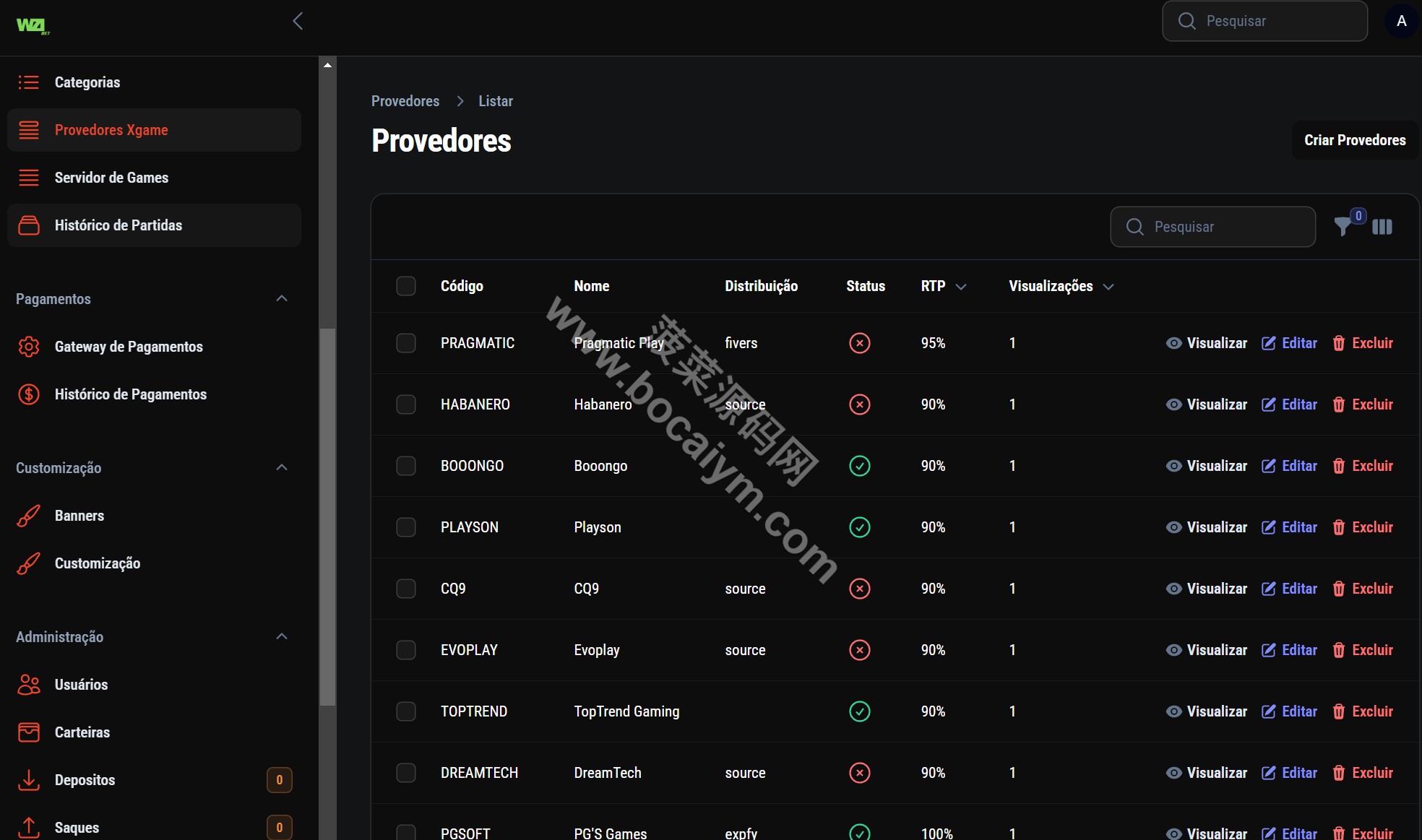Check the TOPTREND row checkbox

point(406,711)
